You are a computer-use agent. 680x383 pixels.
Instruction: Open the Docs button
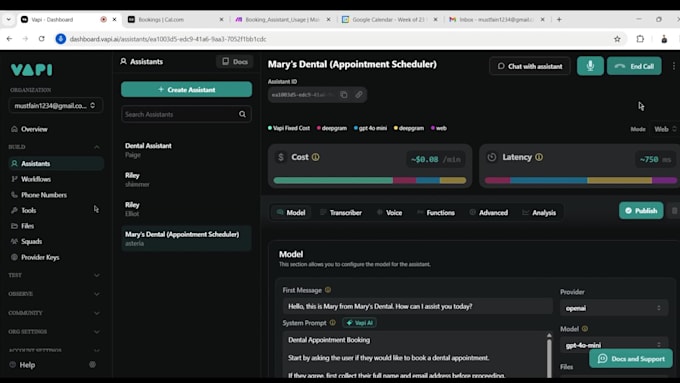click(x=235, y=62)
